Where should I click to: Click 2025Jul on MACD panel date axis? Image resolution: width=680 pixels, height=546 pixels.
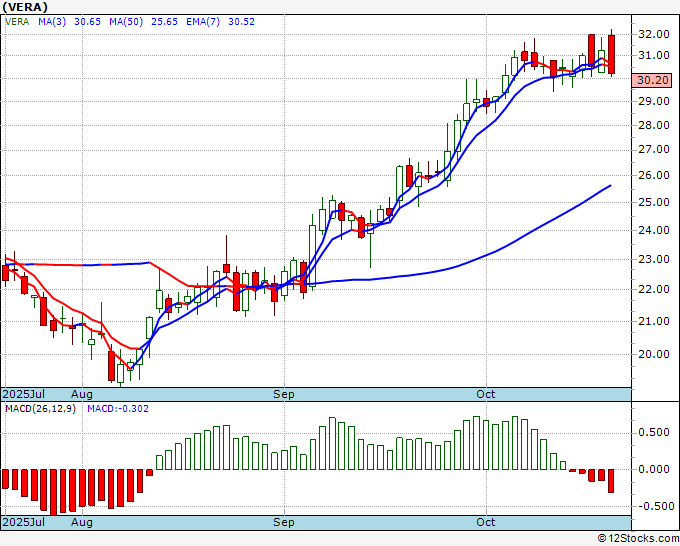(x=23, y=522)
